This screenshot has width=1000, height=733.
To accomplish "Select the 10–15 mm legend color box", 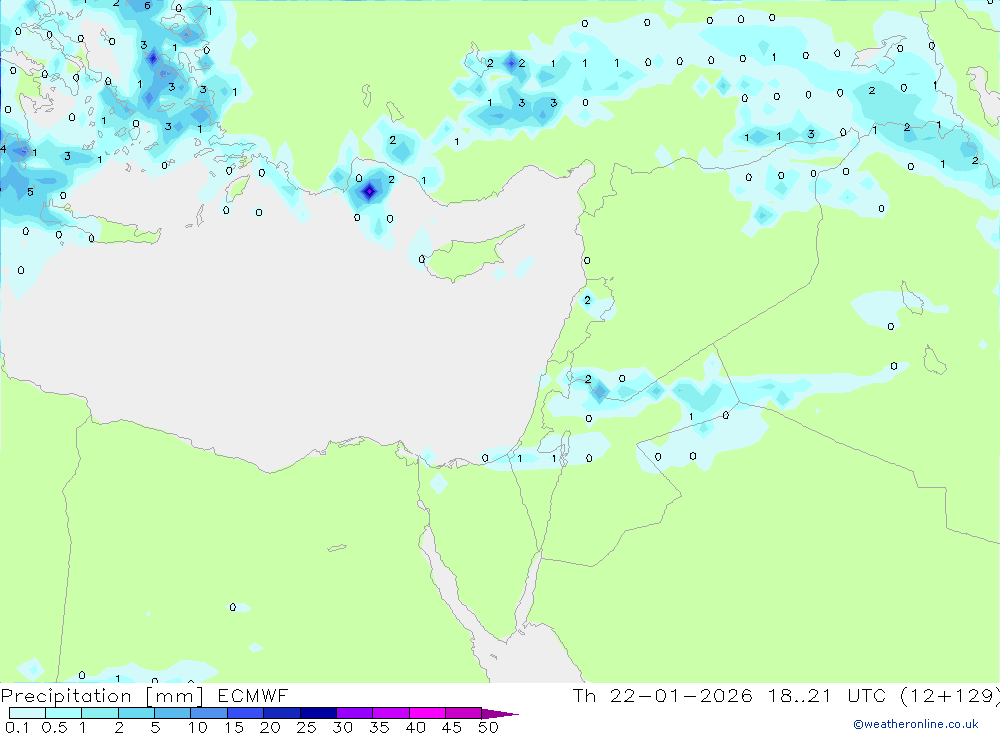I will coord(209,713).
